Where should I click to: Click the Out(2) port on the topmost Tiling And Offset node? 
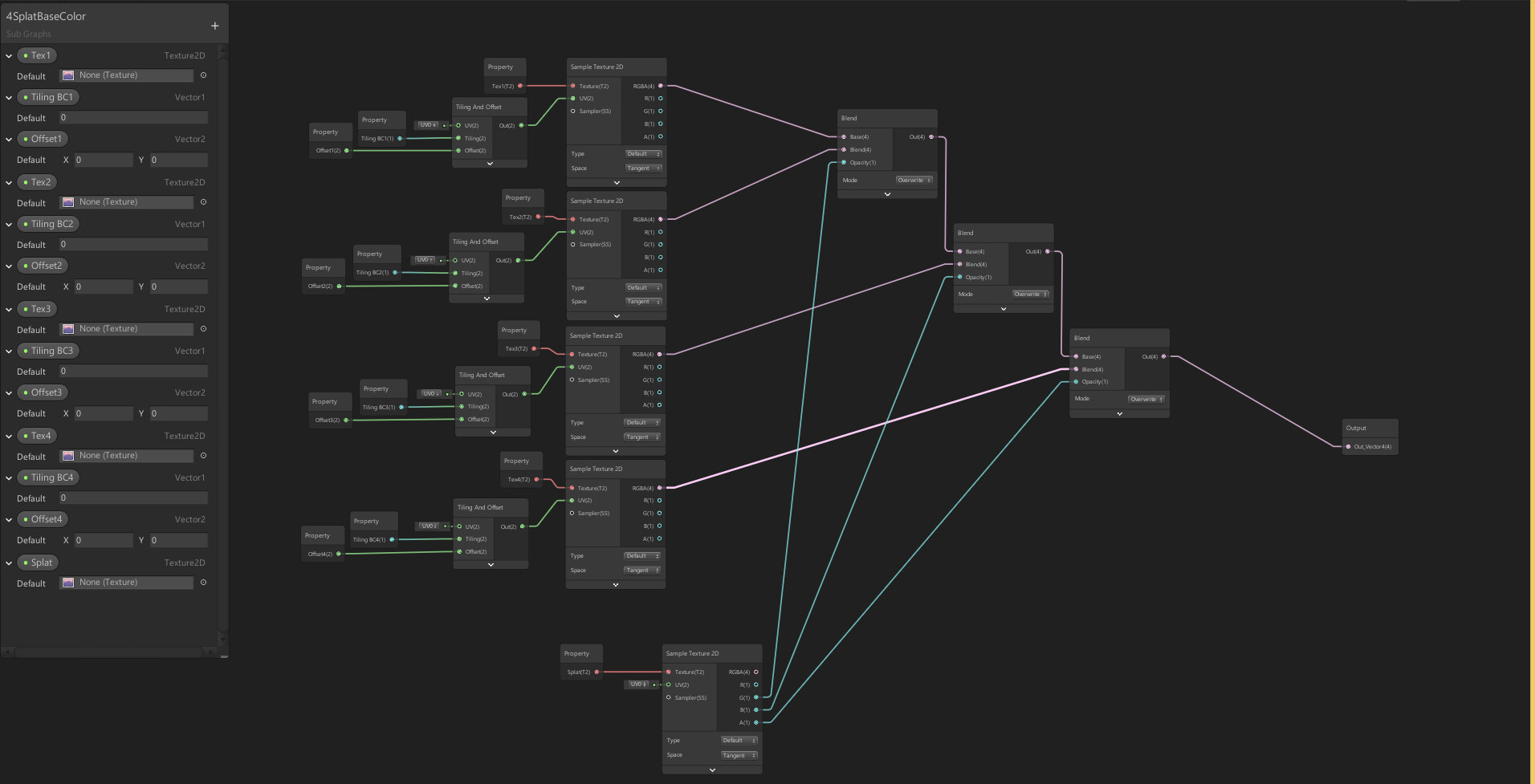click(x=523, y=125)
